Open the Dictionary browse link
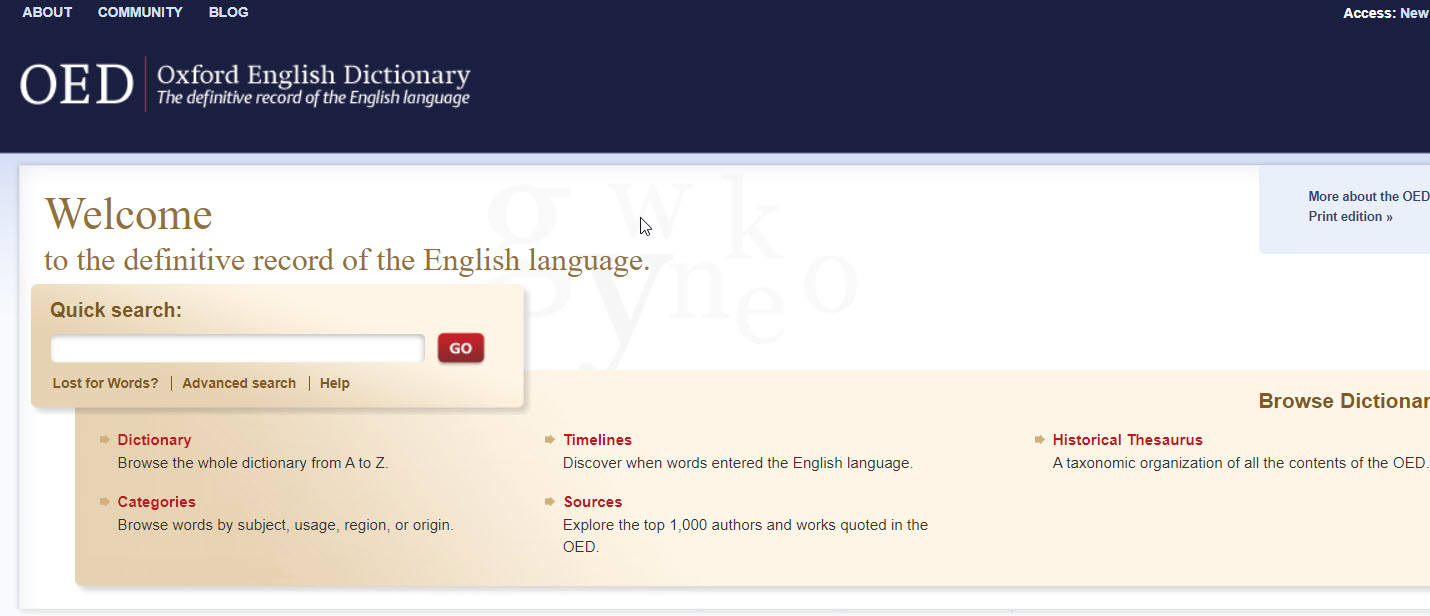 coord(154,440)
